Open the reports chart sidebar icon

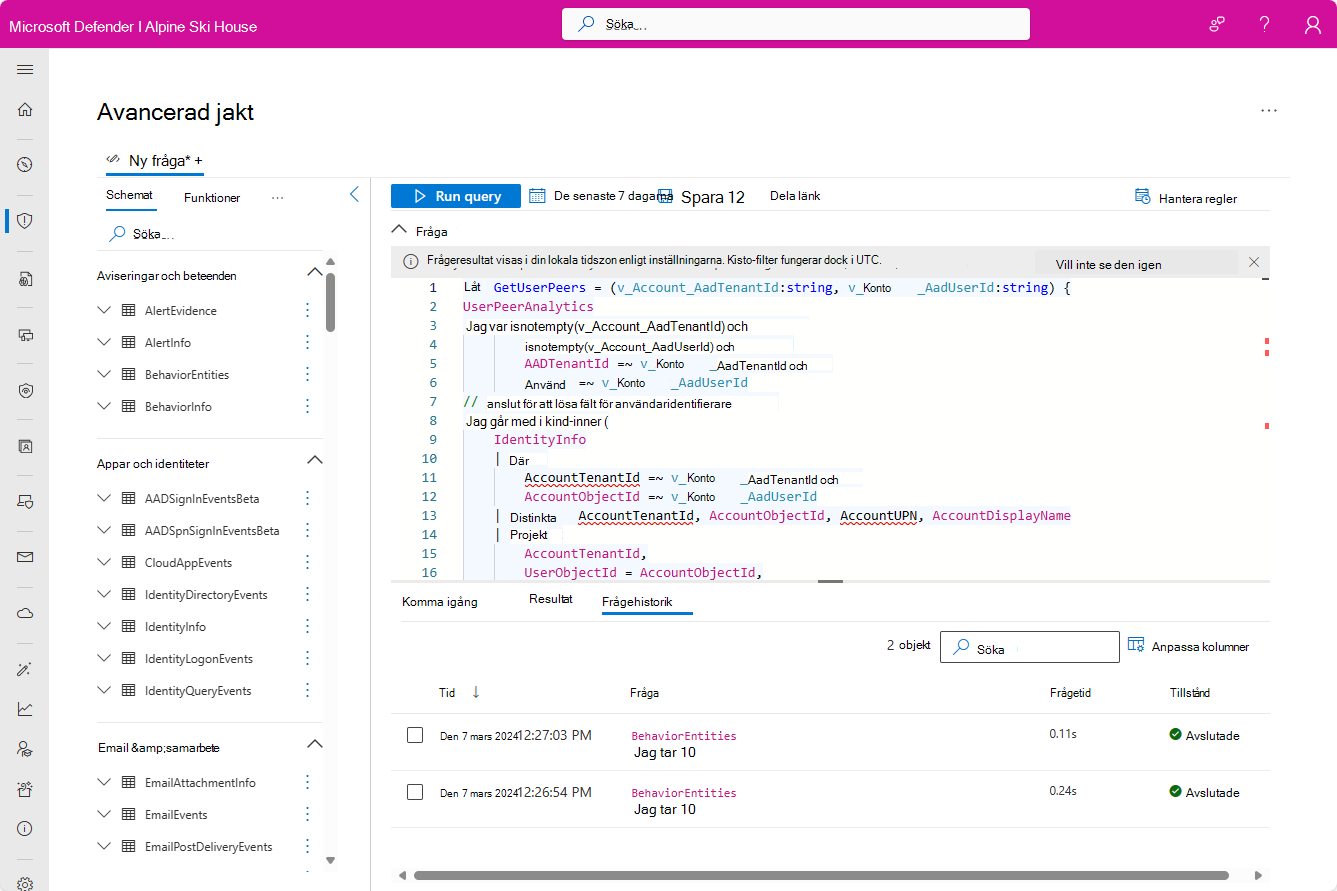click(x=25, y=709)
